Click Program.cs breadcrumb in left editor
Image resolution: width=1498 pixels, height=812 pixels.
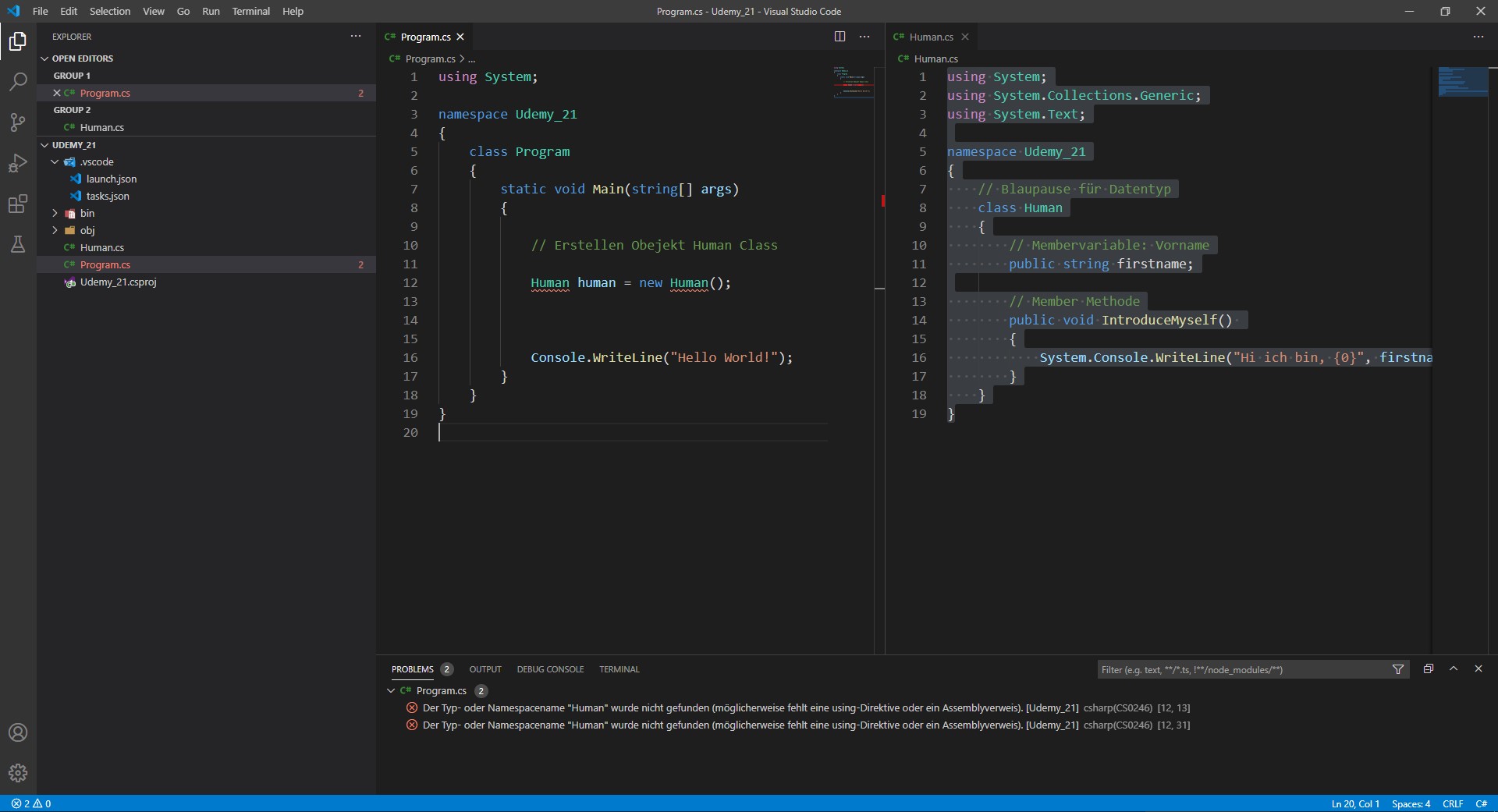pyautogui.click(x=430, y=59)
